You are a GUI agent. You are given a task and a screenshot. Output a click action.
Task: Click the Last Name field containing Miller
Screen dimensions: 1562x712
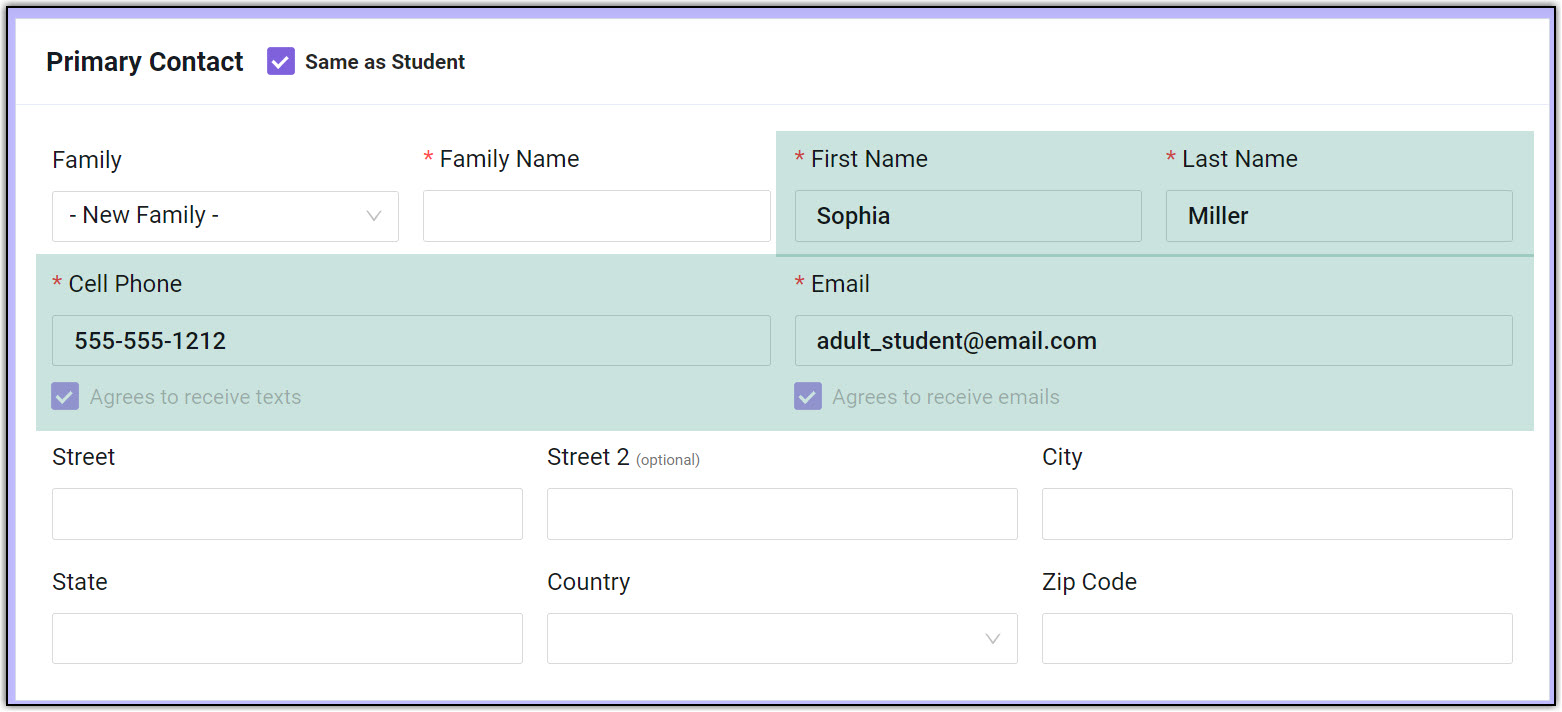tap(1338, 216)
